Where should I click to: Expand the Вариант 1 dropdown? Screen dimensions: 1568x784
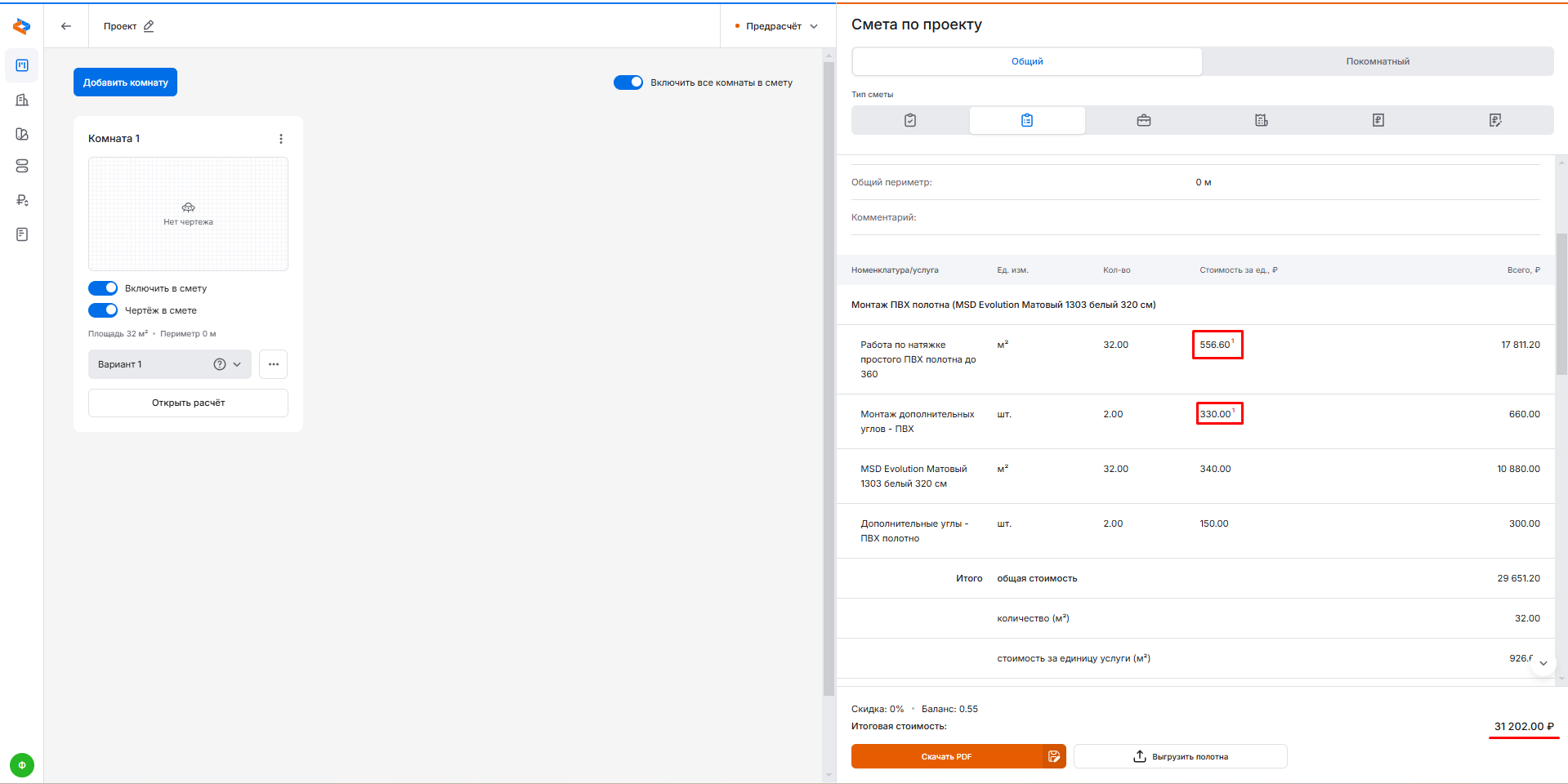[237, 364]
